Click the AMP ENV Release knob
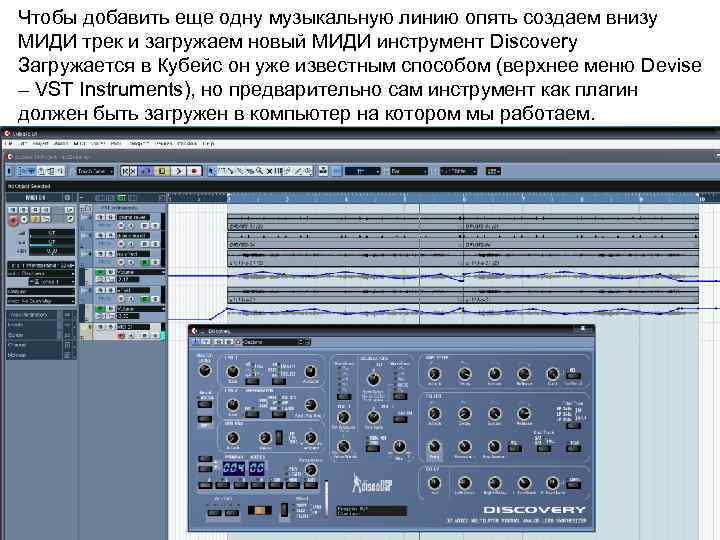720x540 pixels. 524,374
